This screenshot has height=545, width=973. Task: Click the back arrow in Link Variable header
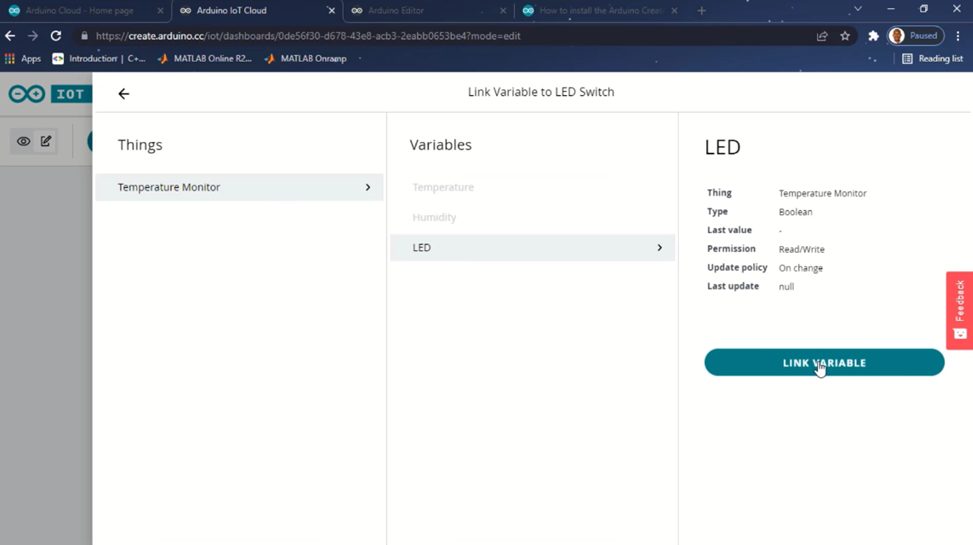click(124, 94)
